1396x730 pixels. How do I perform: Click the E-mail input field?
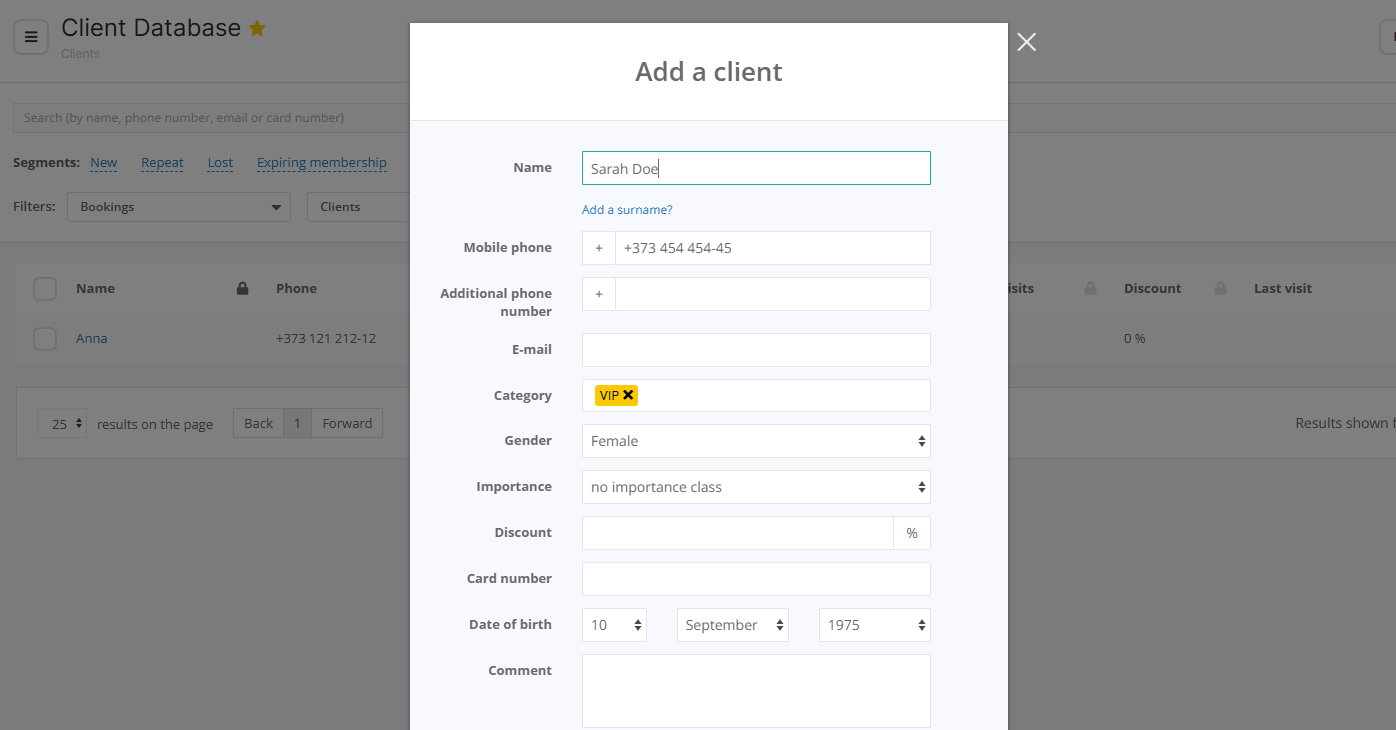coord(755,350)
